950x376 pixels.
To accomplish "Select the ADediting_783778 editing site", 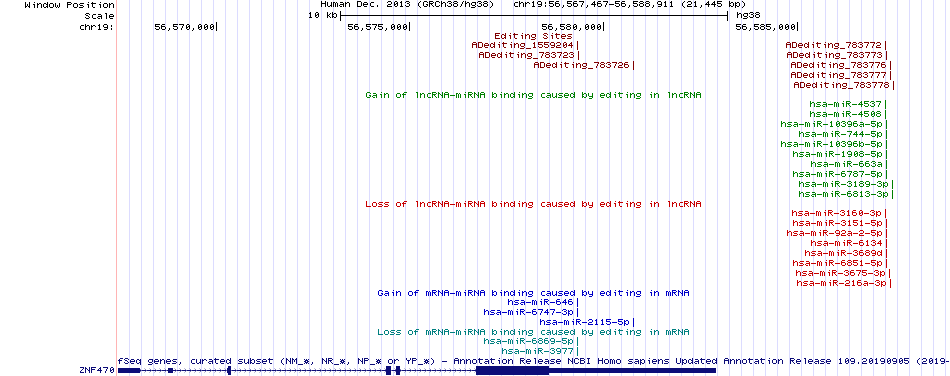I will tap(844, 85).
